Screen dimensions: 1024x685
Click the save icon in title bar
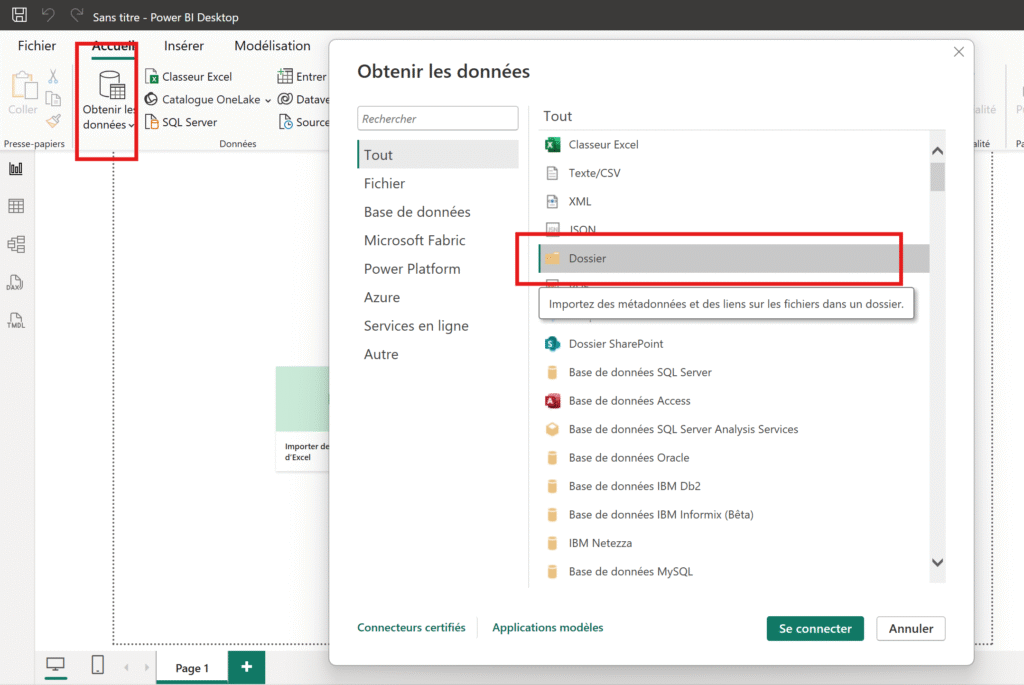tap(19, 17)
